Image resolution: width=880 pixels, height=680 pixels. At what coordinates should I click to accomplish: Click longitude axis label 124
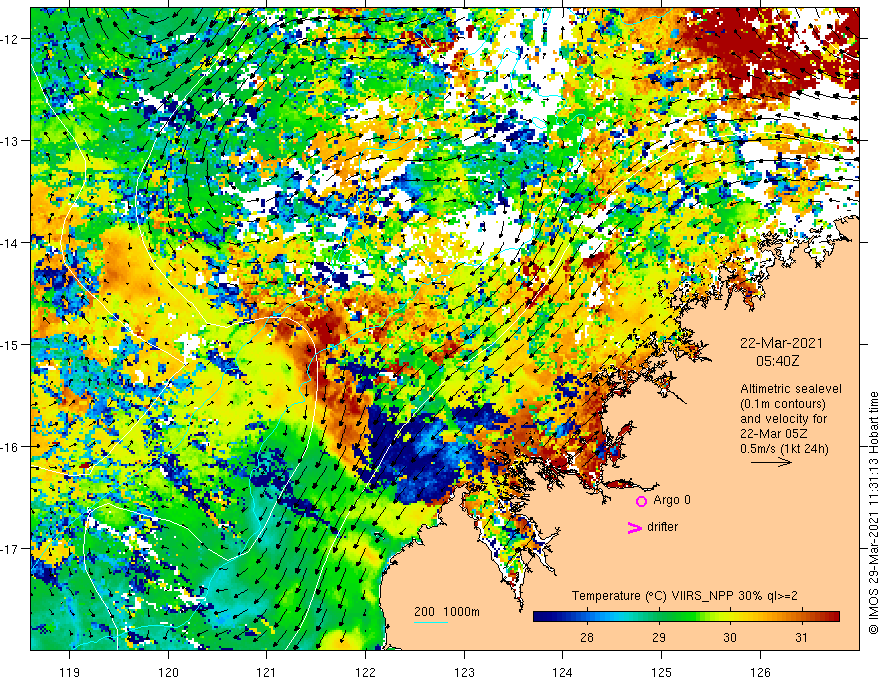coord(562,672)
